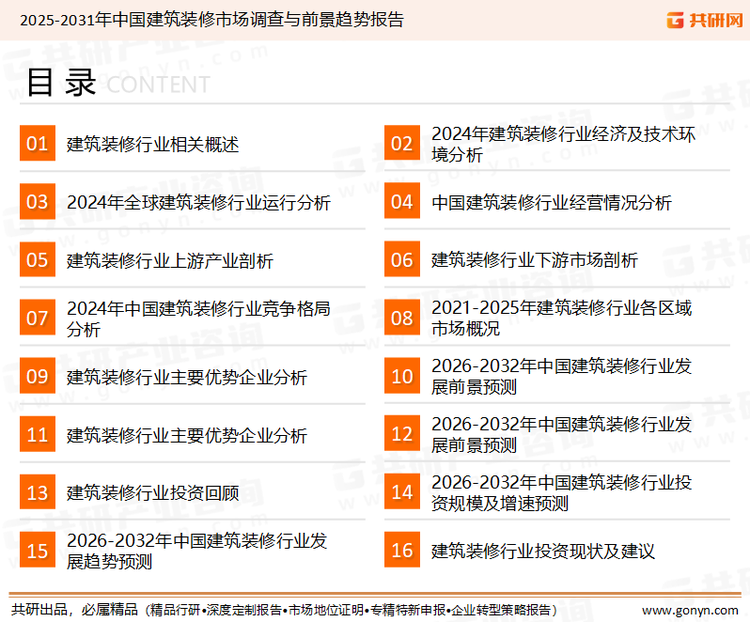Click the 目录 heading

[61, 83]
